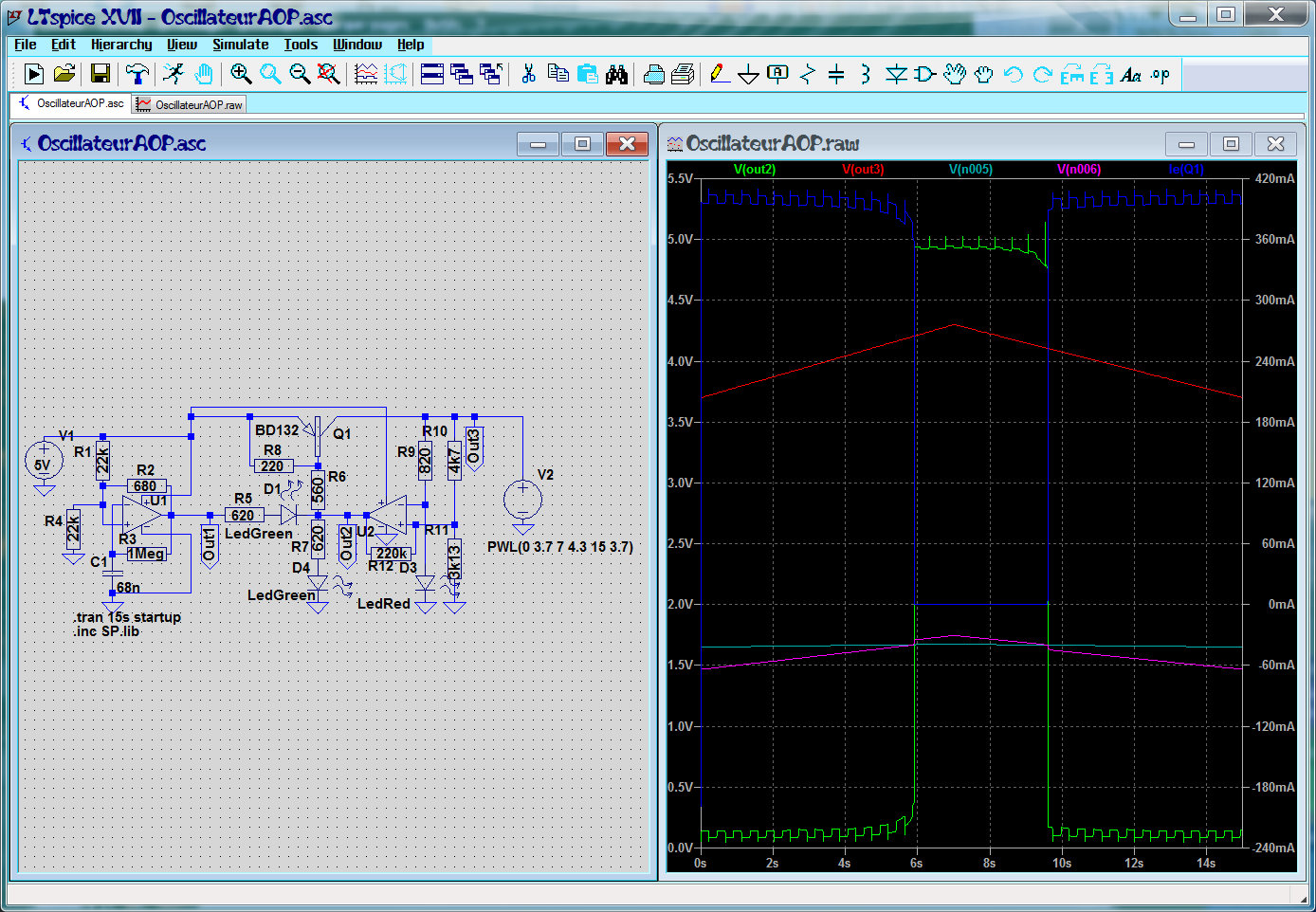Click the Zoom In magnifier icon

pos(241,74)
